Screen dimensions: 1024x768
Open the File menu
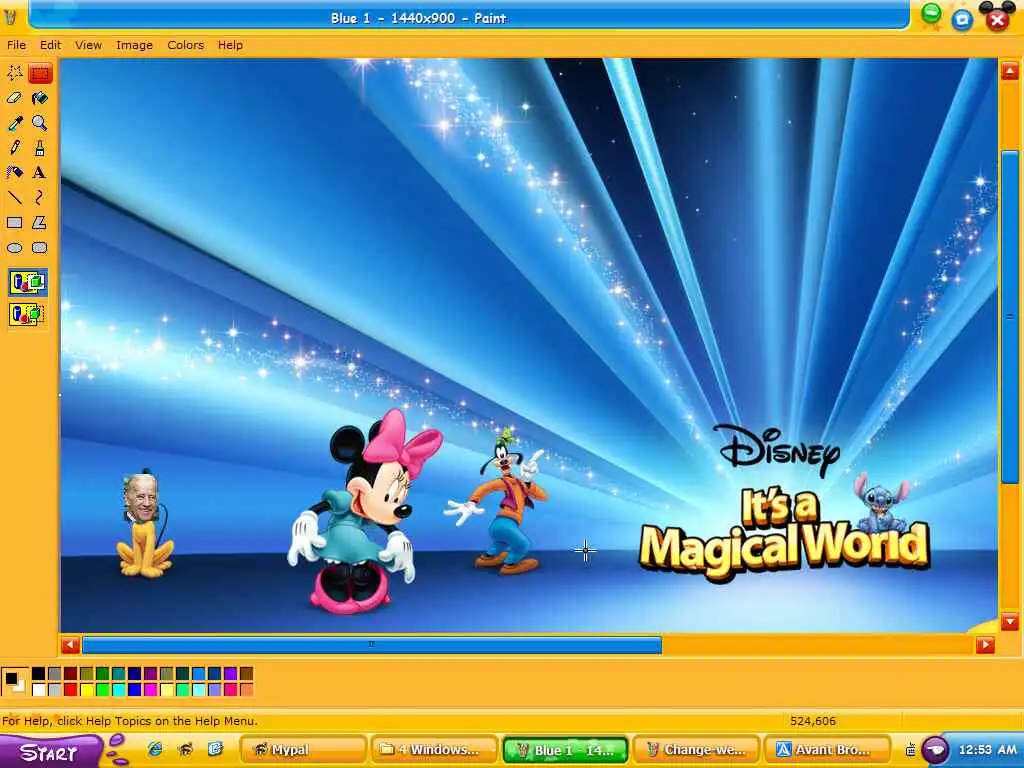(16, 45)
